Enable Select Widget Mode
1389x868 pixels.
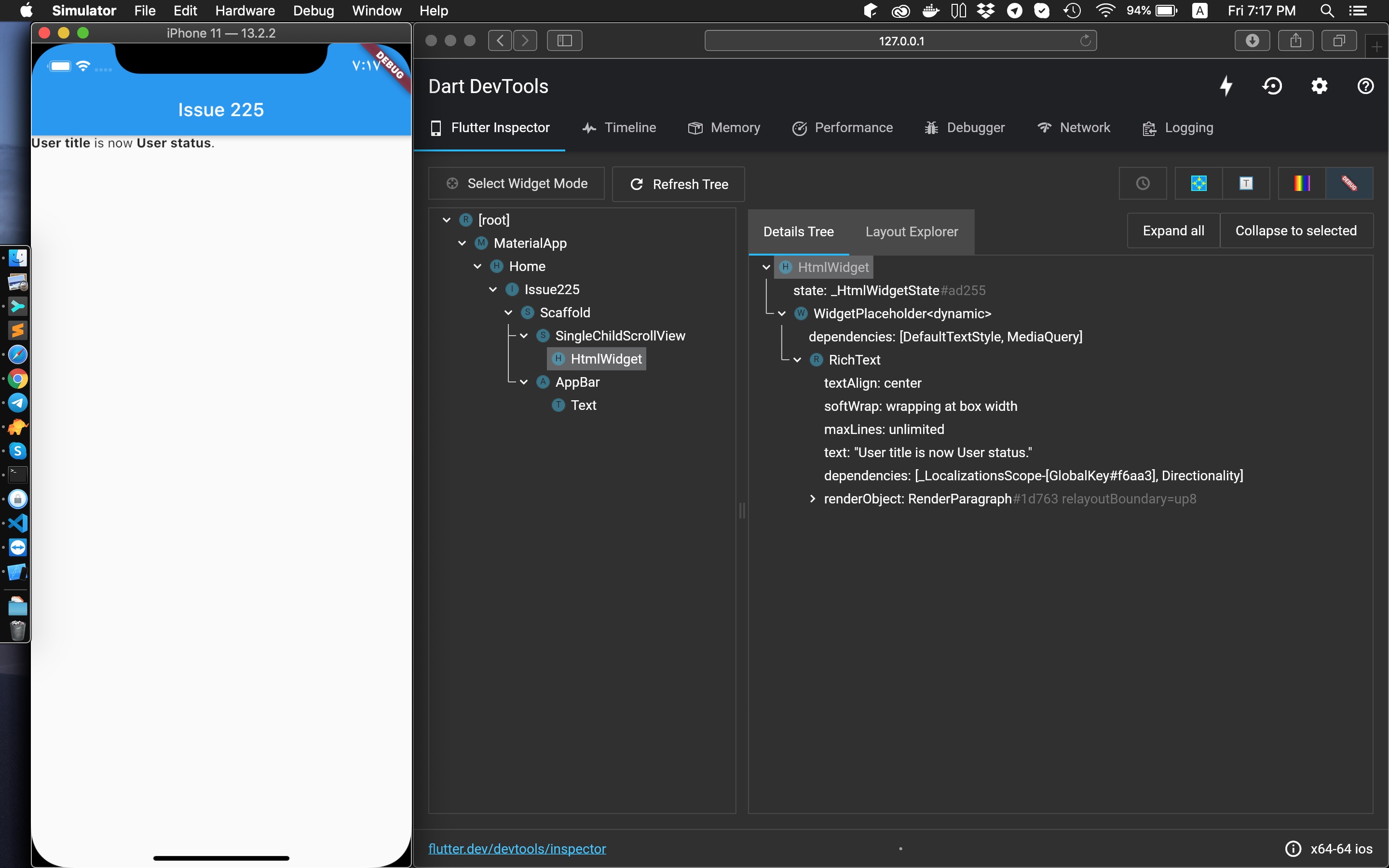[516, 183]
